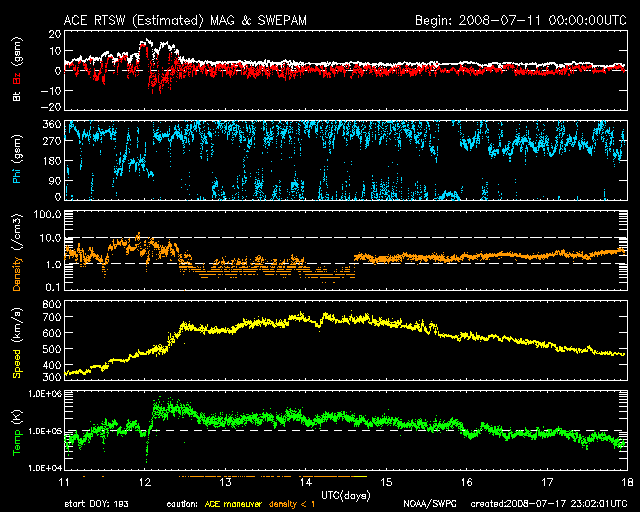
Task: Click the green Temp (K) axis label
Action: [18, 430]
